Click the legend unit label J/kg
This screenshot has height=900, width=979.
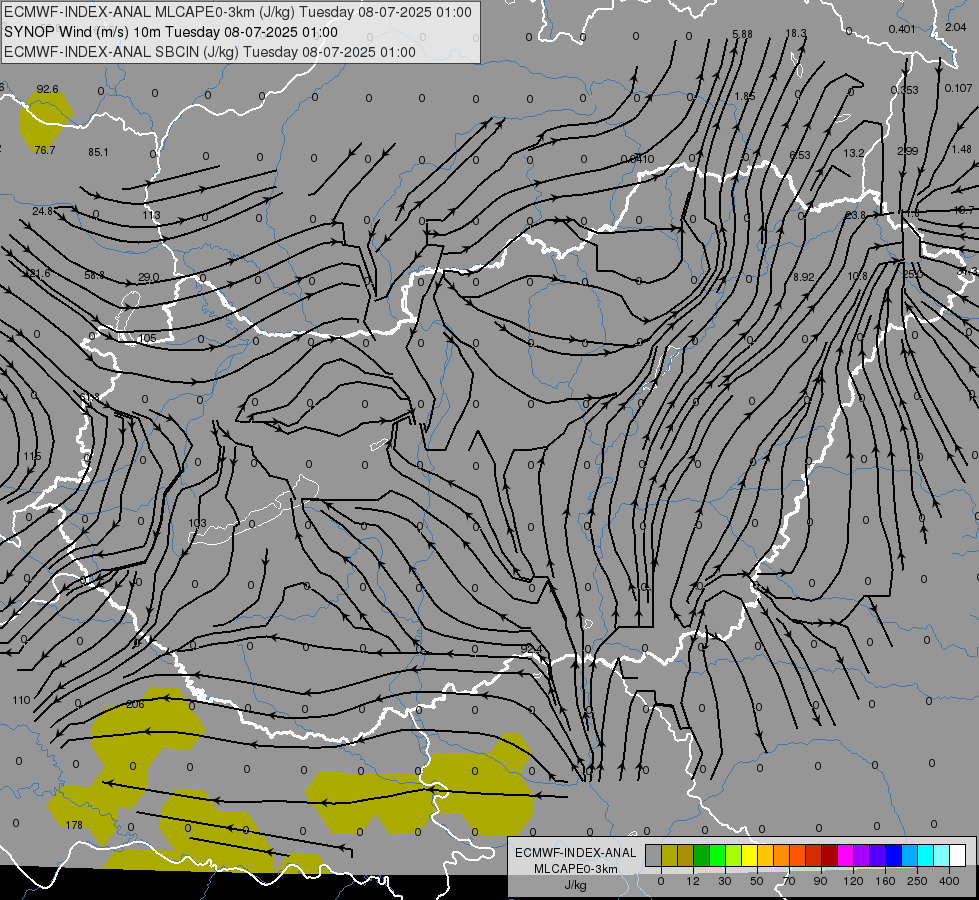tap(576, 884)
